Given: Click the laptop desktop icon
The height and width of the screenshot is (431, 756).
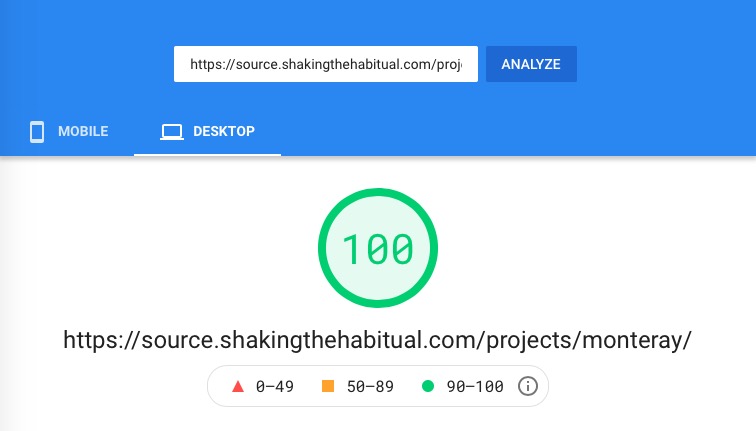Looking at the screenshot, I should [x=172, y=132].
